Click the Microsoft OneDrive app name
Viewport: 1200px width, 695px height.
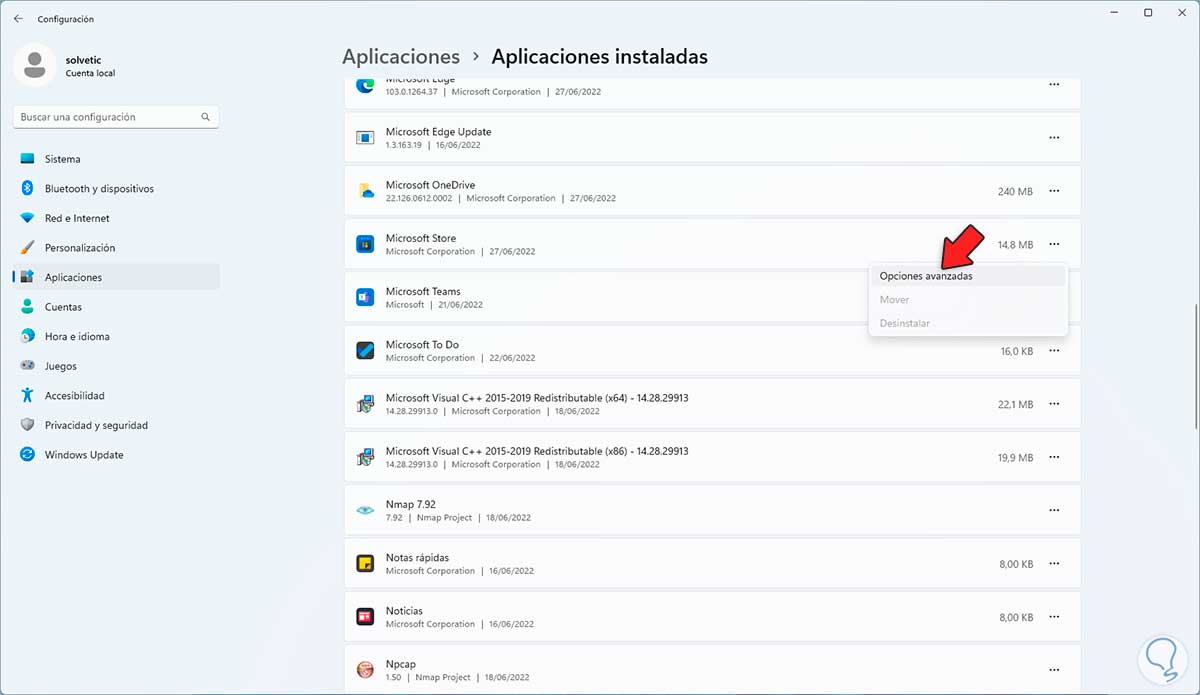click(430, 185)
